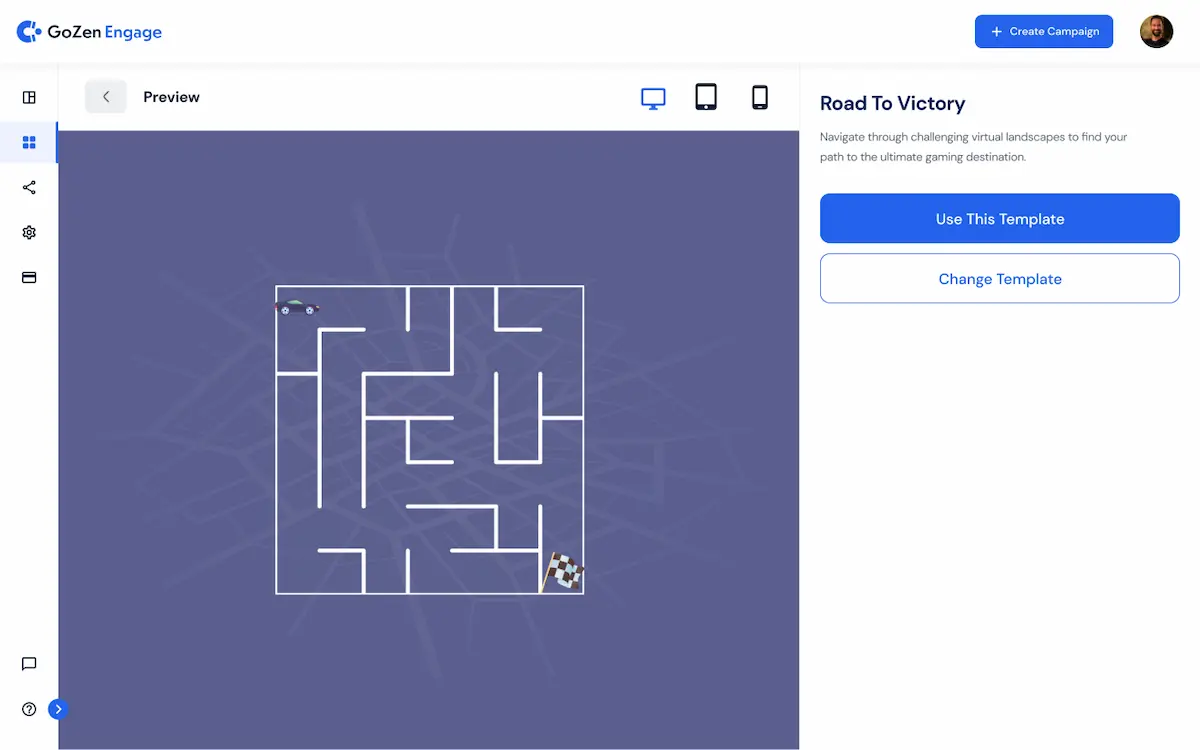Expand the sidebar with arrow button
This screenshot has width=1200, height=750.
tap(58, 709)
